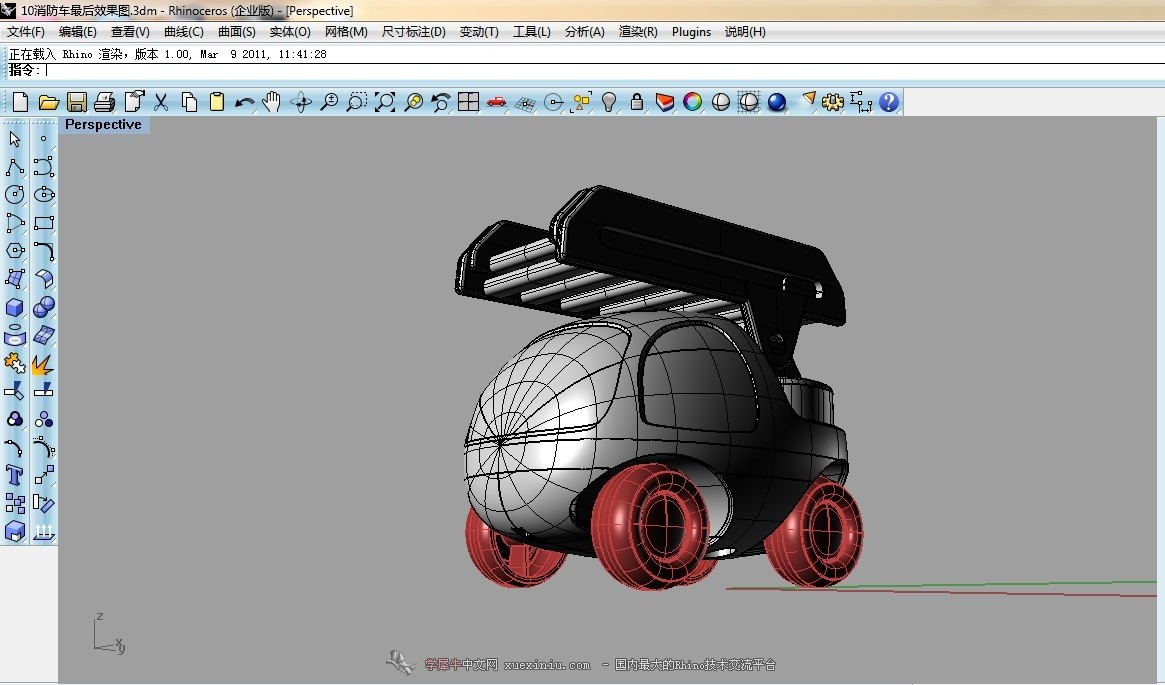The width and height of the screenshot is (1165, 685).
Task: Choose the Zoom Window magnifier
Action: coord(357,102)
